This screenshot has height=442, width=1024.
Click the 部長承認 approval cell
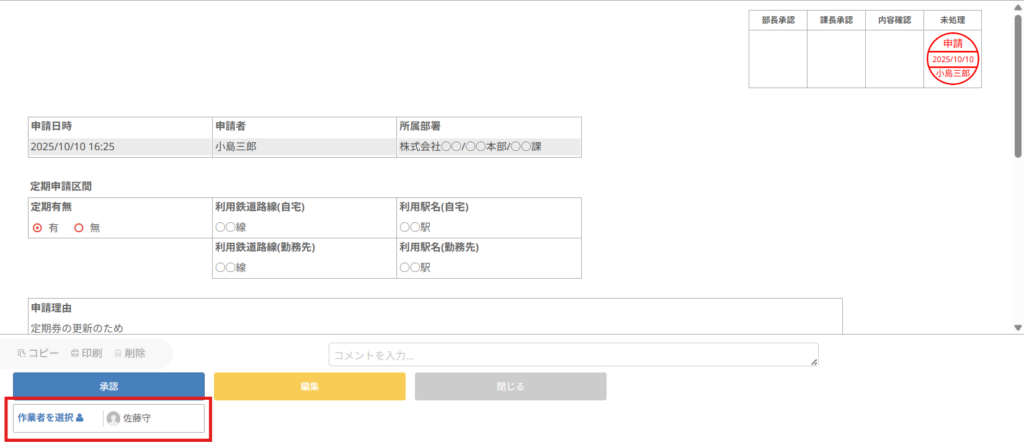click(x=777, y=59)
